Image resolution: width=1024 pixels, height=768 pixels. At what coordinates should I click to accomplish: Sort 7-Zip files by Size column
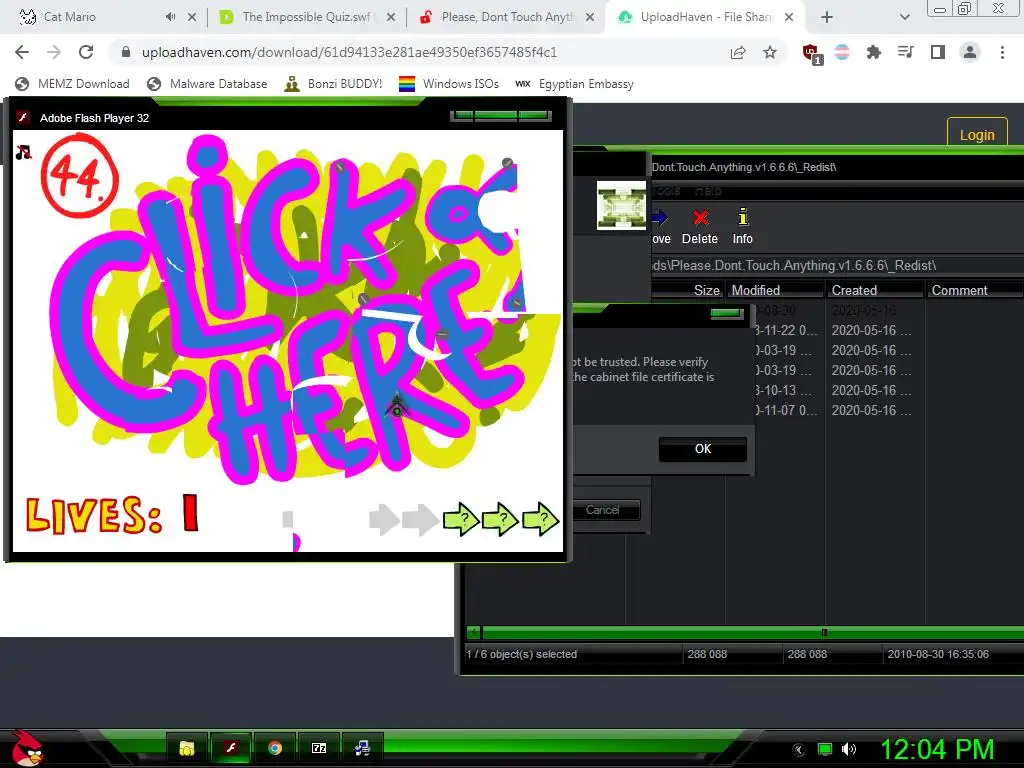[688, 290]
